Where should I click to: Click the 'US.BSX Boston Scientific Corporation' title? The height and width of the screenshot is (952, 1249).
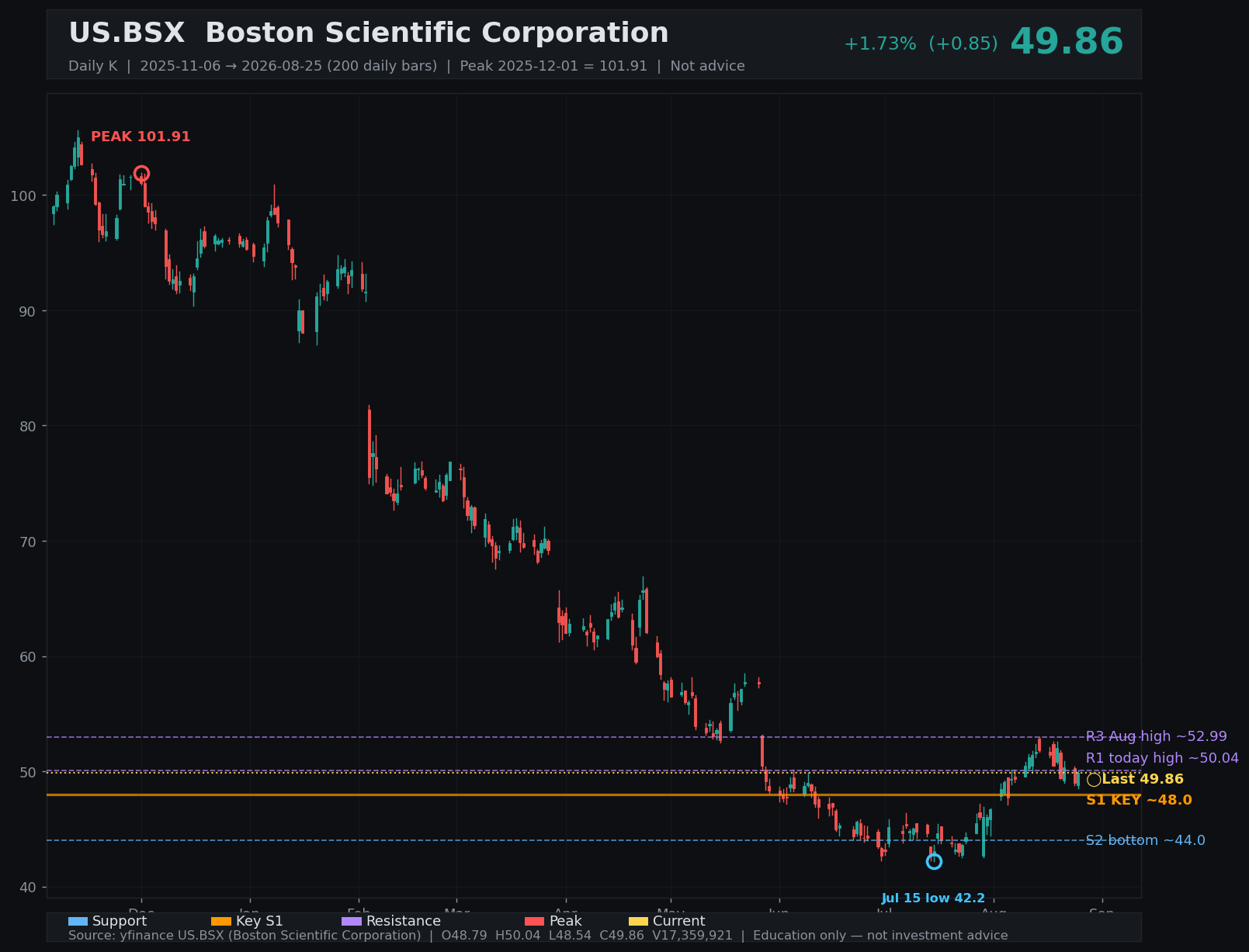(369, 33)
